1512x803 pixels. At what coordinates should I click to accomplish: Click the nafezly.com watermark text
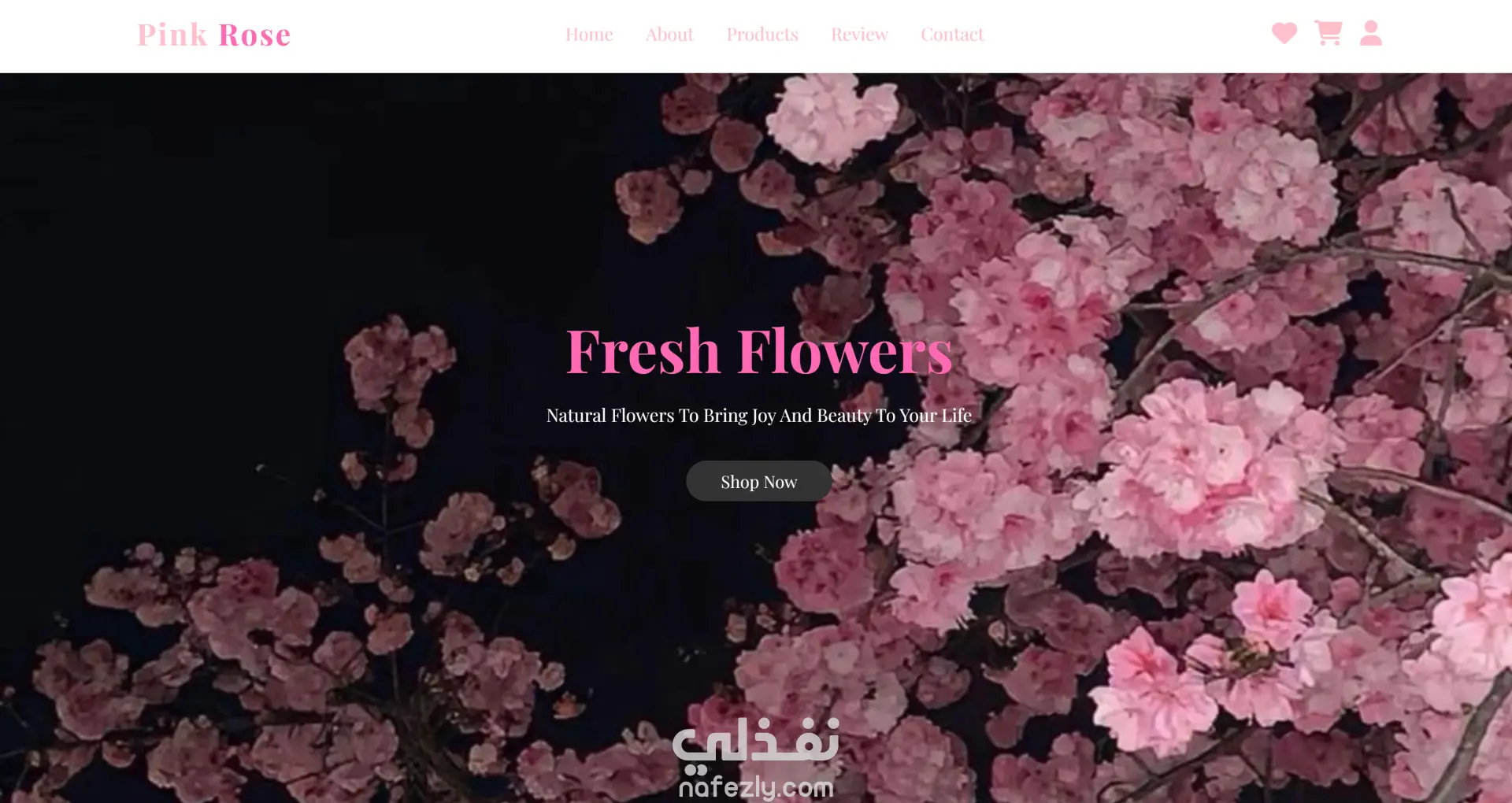tap(756, 787)
